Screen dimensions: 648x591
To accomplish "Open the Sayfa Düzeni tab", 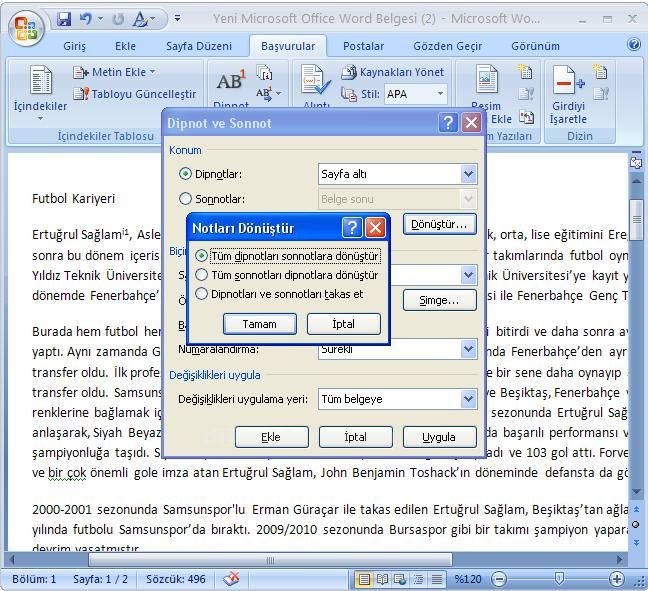I will pos(199,46).
